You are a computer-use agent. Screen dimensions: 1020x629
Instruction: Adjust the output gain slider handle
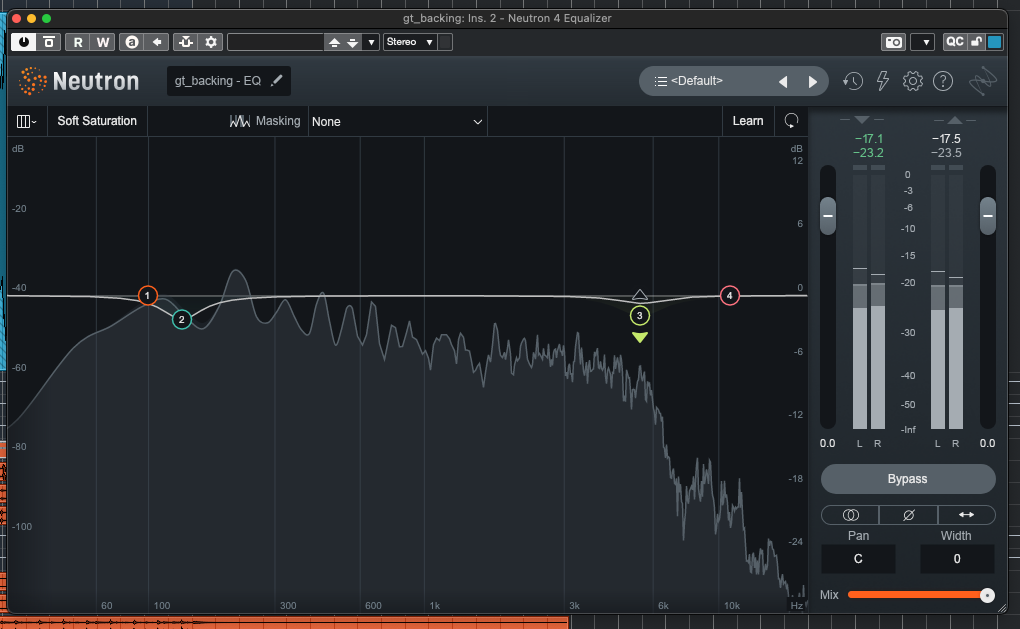987,215
